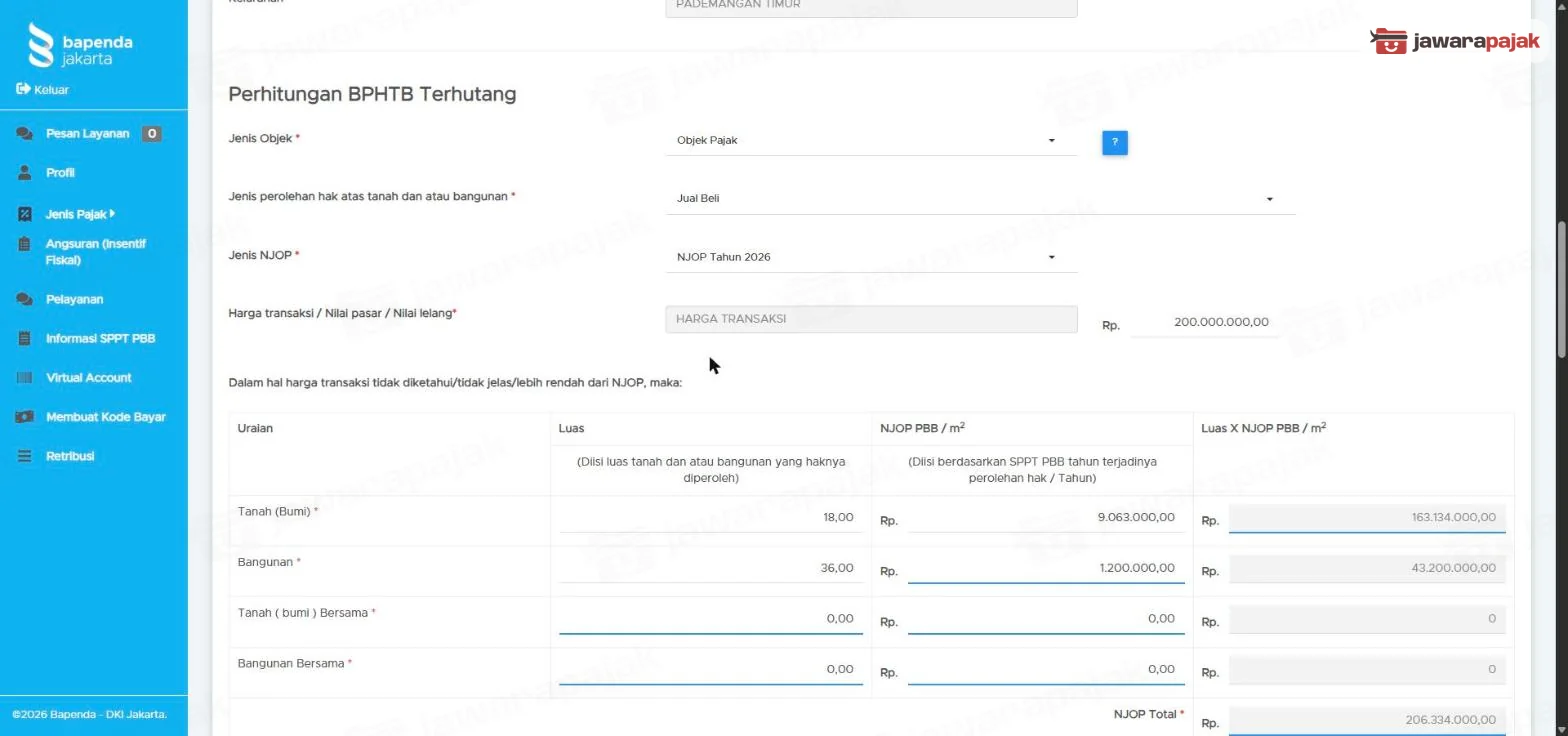Click the Jenis Pajak percent icon
Image resolution: width=1568 pixels, height=736 pixels.
coord(25,214)
